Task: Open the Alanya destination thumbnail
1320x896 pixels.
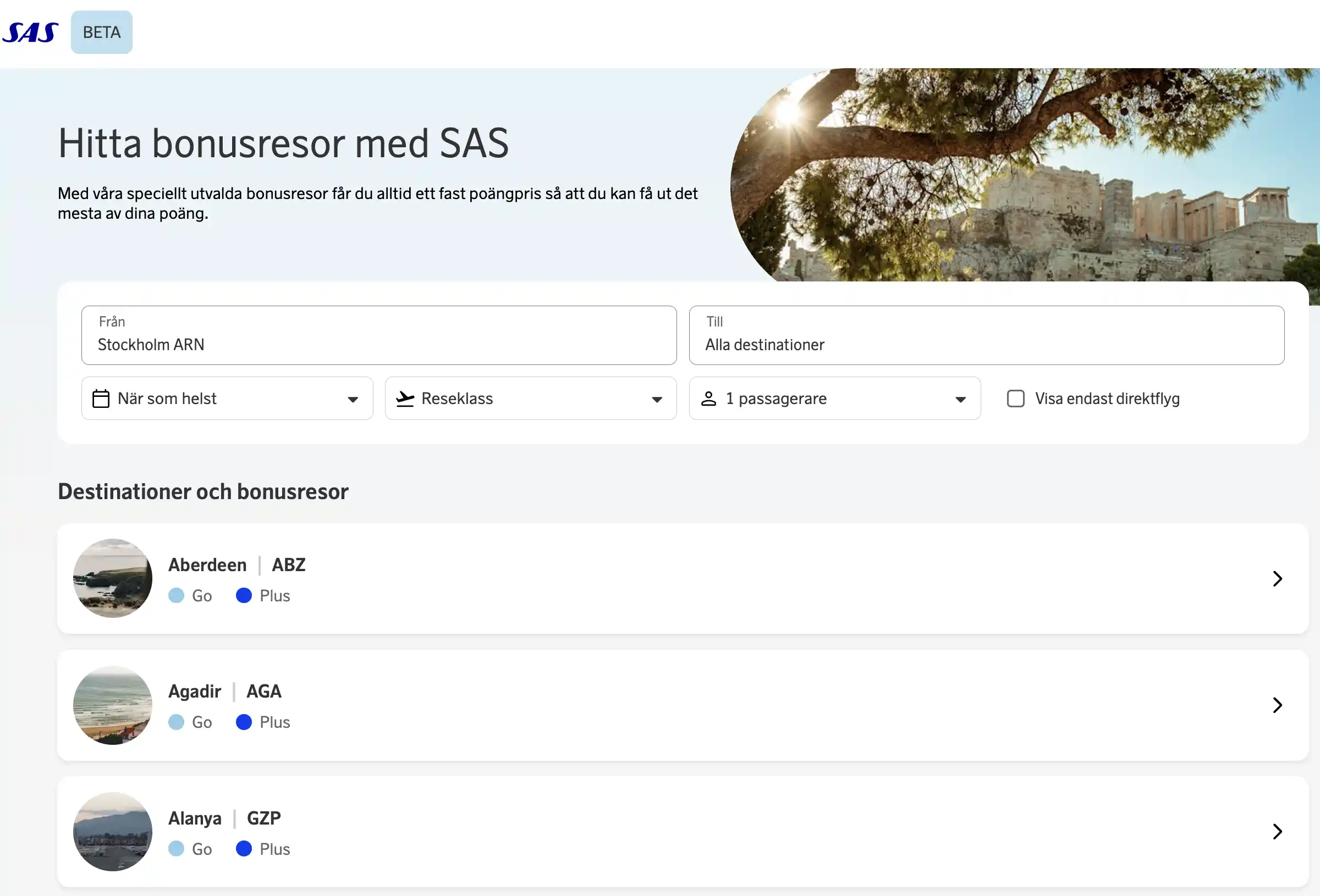Action: [112, 832]
